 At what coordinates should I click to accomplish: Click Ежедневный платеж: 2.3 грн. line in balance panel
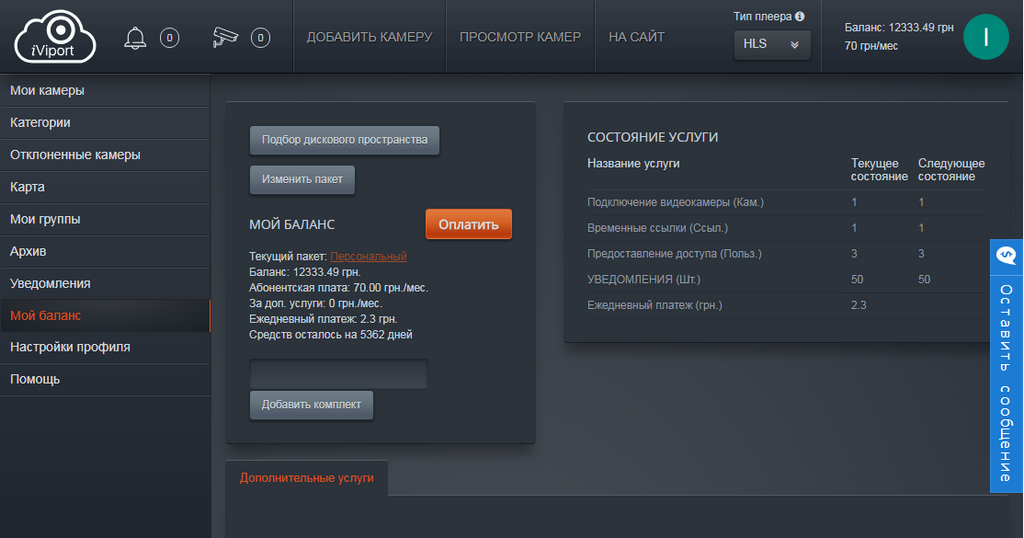tap(323, 319)
